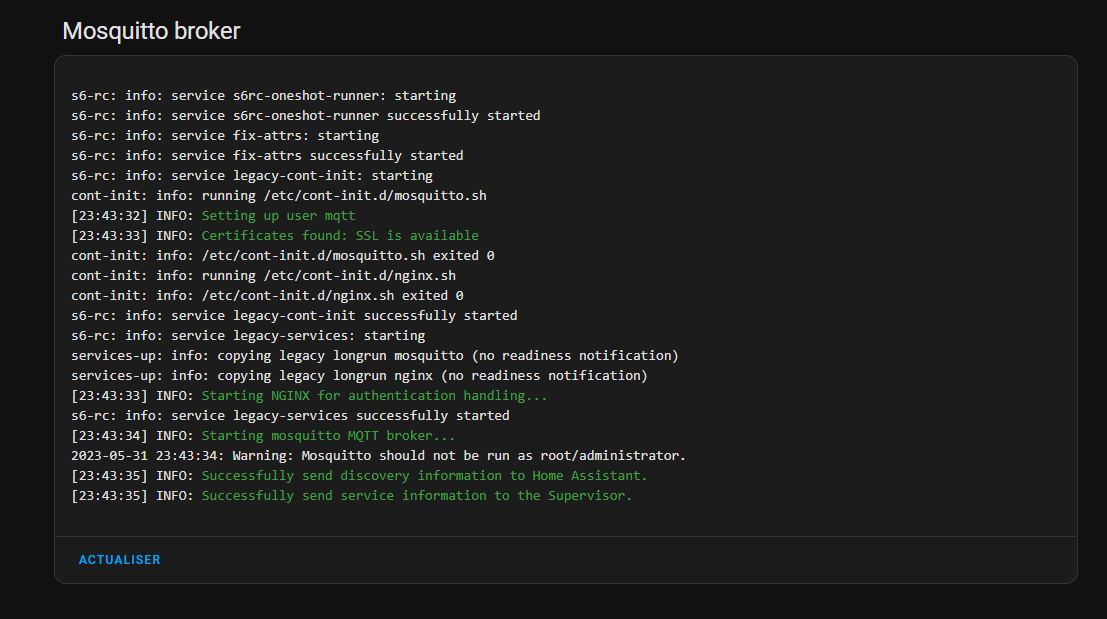
Task: Click the Mosquitto broker heading
Action: tap(151, 31)
